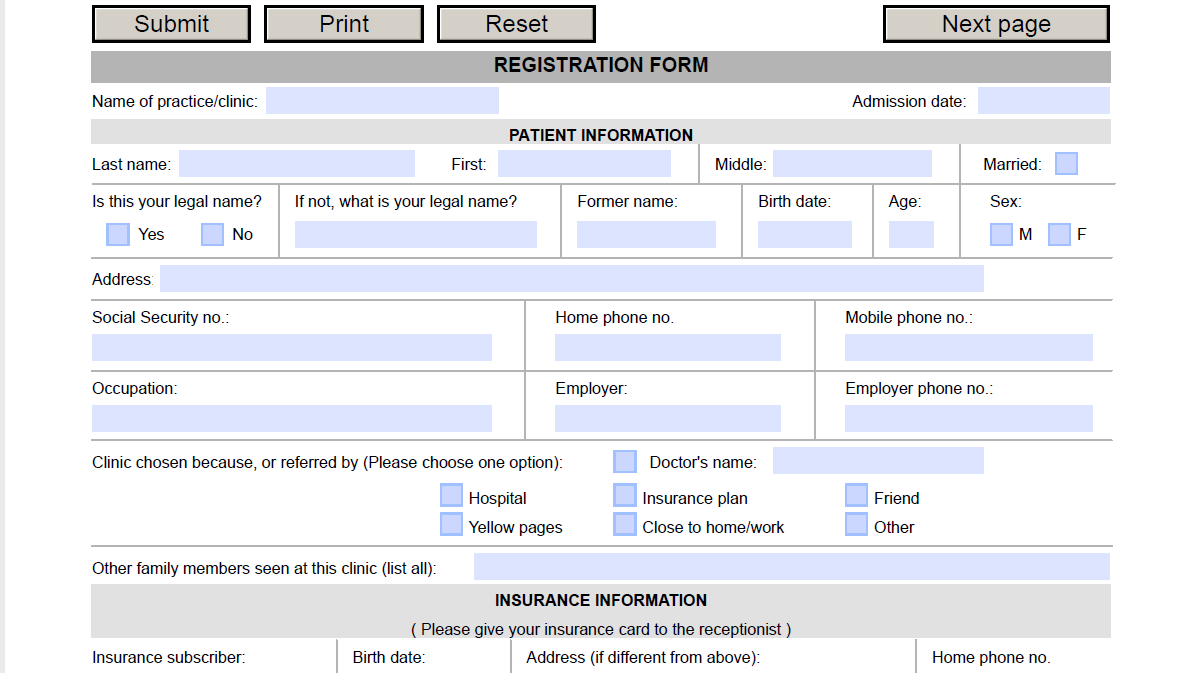Check the Doctor's name referral box
The width and height of the screenshot is (1198, 673).
click(x=625, y=461)
